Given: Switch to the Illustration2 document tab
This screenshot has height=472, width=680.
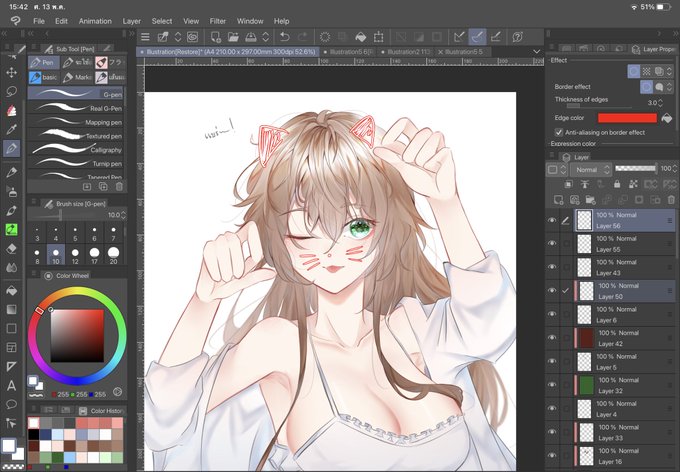Looking at the screenshot, I should tap(405, 52).
